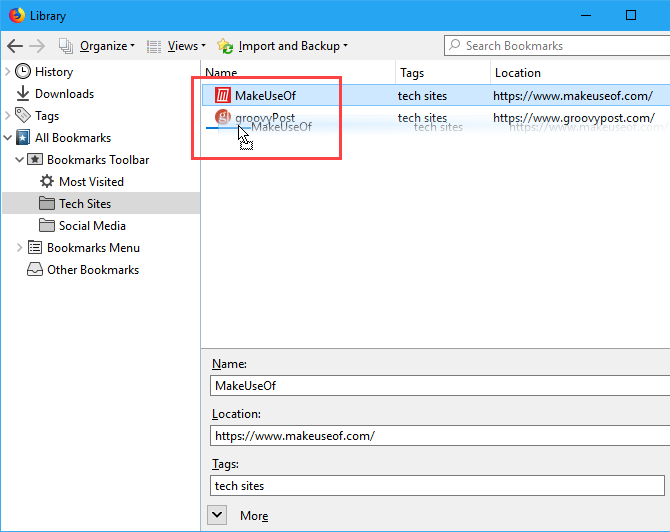Open the Views dropdown menu
The width and height of the screenshot is (670, 532).
[176, 46]
